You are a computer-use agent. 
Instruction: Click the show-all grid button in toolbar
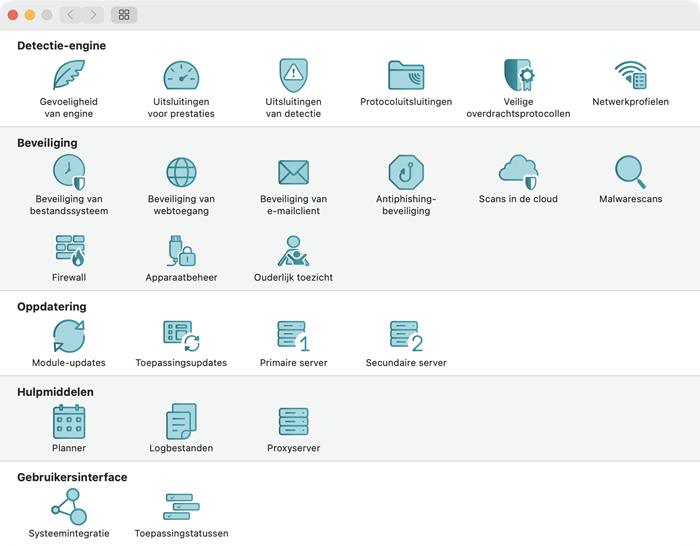[124, 15]
